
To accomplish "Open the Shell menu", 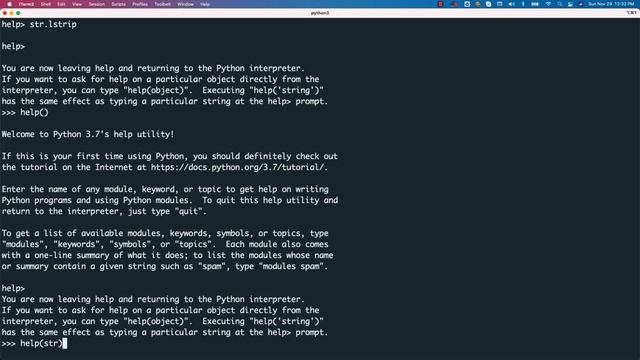I will (x=46, y=4).
